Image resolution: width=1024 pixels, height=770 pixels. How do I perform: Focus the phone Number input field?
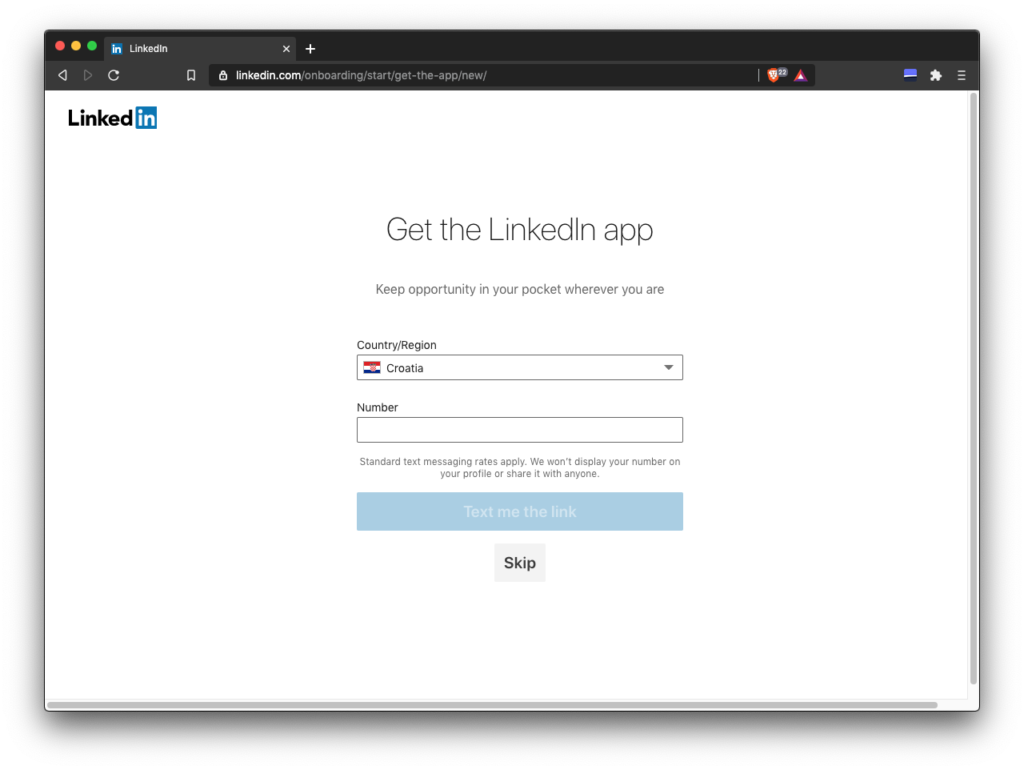519,430
